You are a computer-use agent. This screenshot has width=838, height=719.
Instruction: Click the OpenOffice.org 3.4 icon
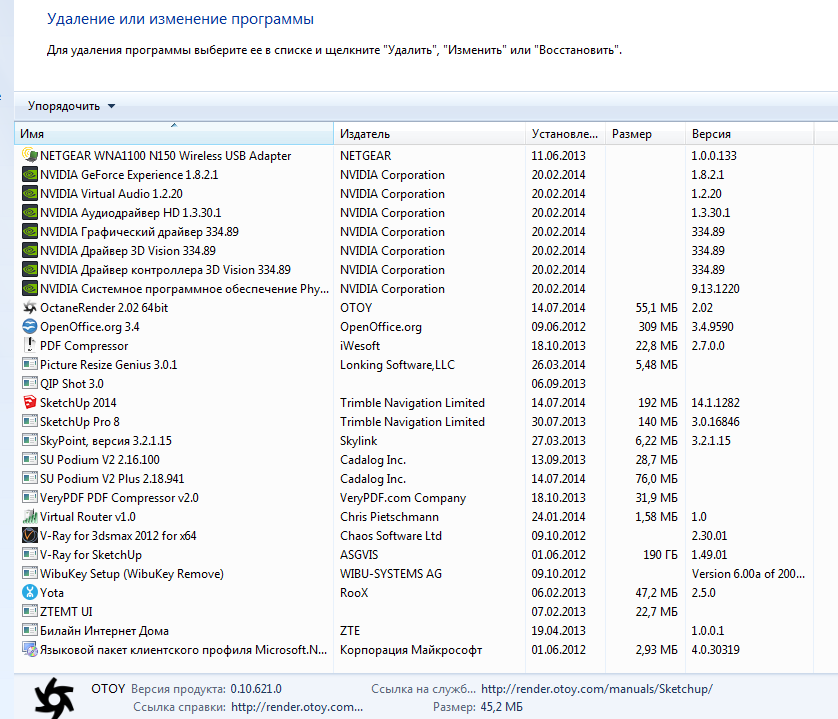tap(30, 327)
